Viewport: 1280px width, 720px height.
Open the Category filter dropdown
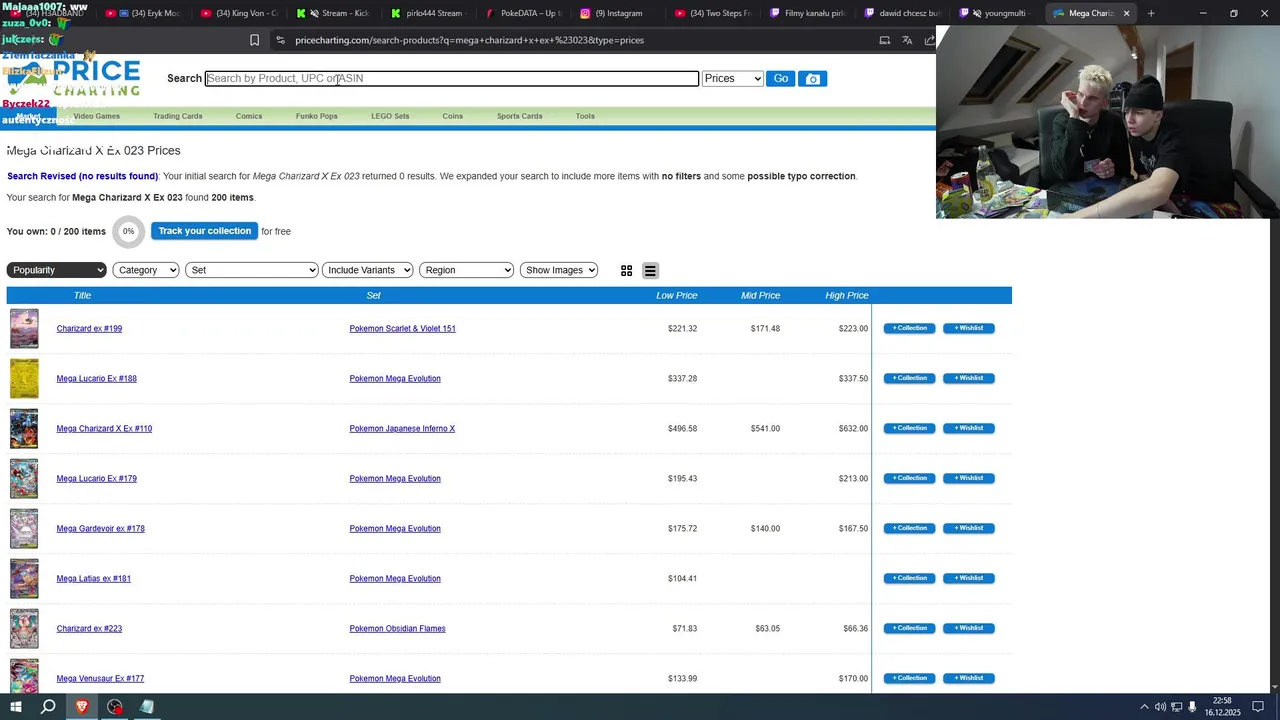[x=146, y=270]
